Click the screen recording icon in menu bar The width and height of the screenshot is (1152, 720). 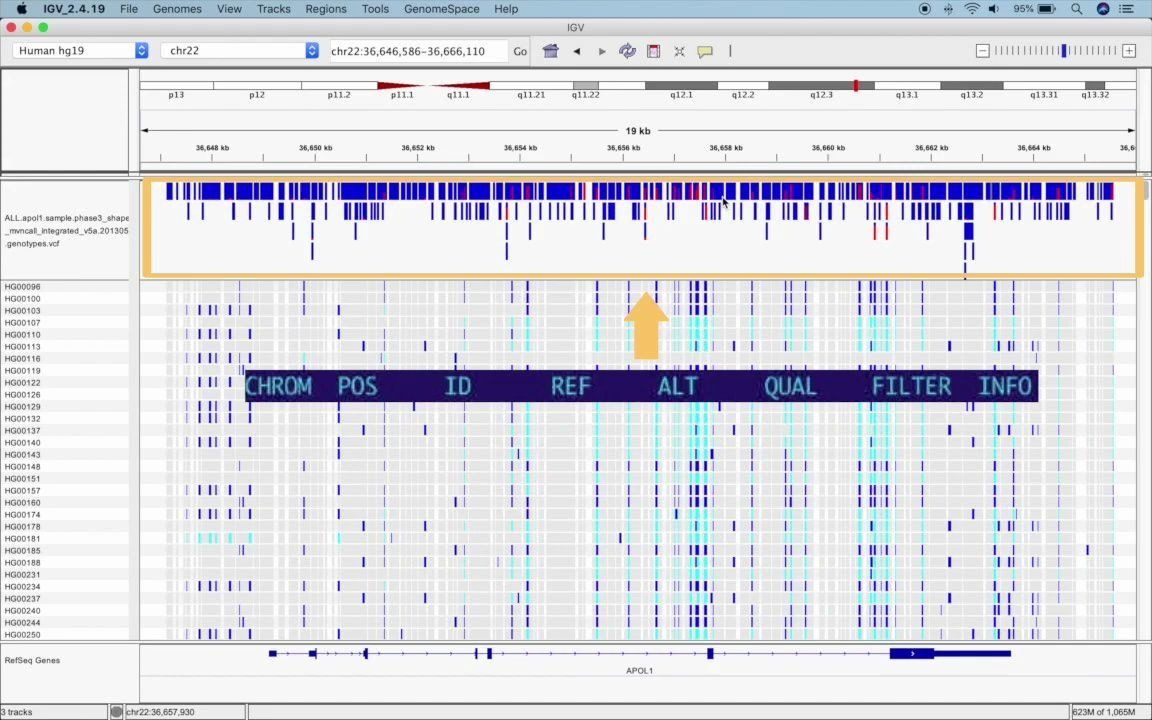(924, 9)
